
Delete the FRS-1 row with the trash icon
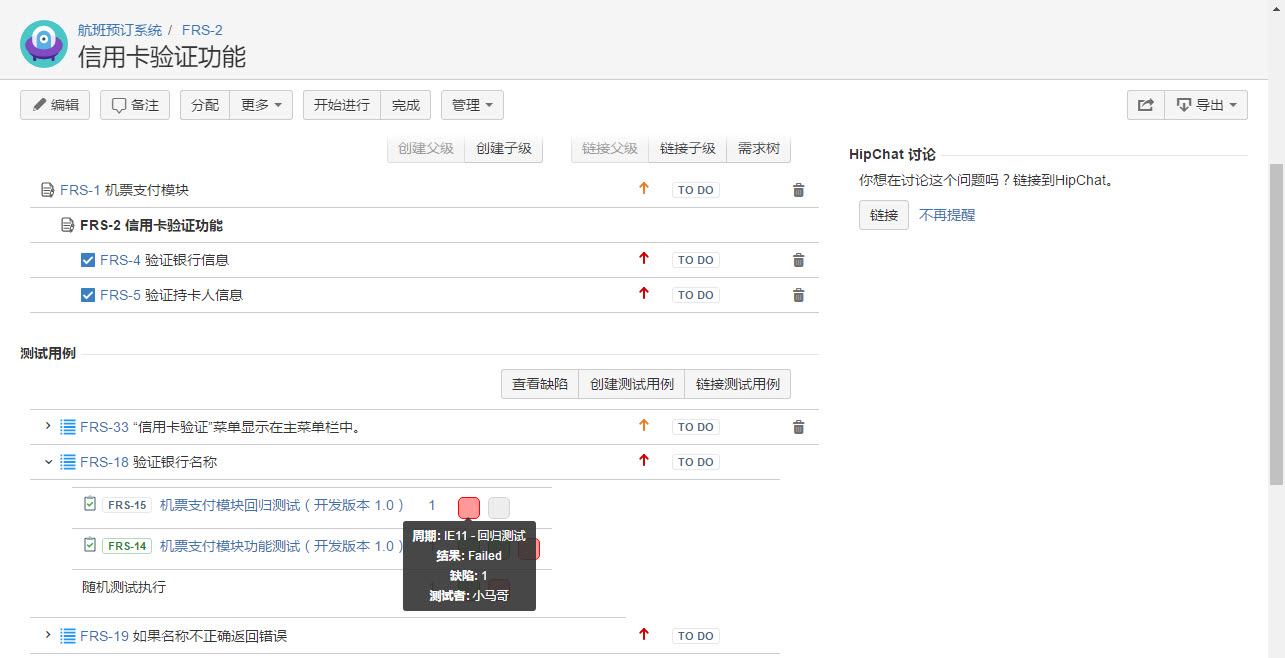pyautogui.click(x=798, y=190)
